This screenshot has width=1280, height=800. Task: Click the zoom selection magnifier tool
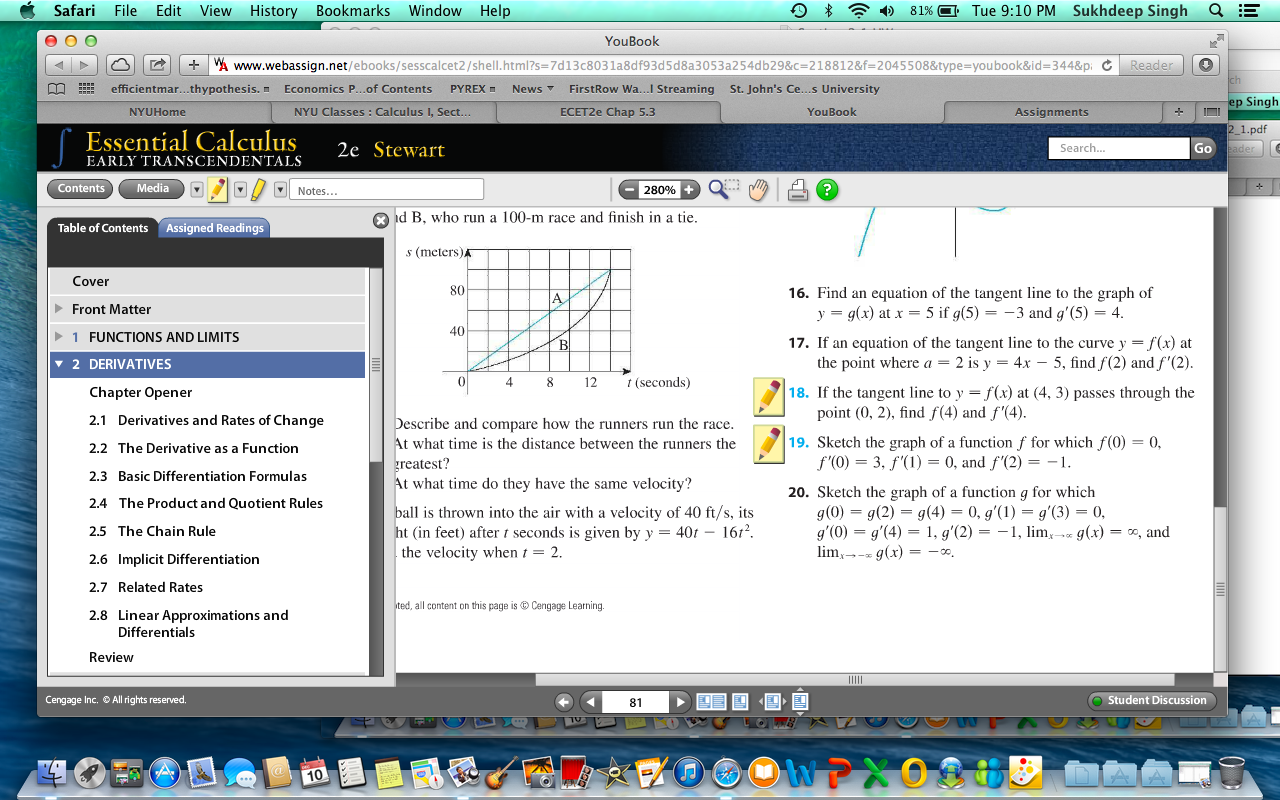click(x=724, y=189)
